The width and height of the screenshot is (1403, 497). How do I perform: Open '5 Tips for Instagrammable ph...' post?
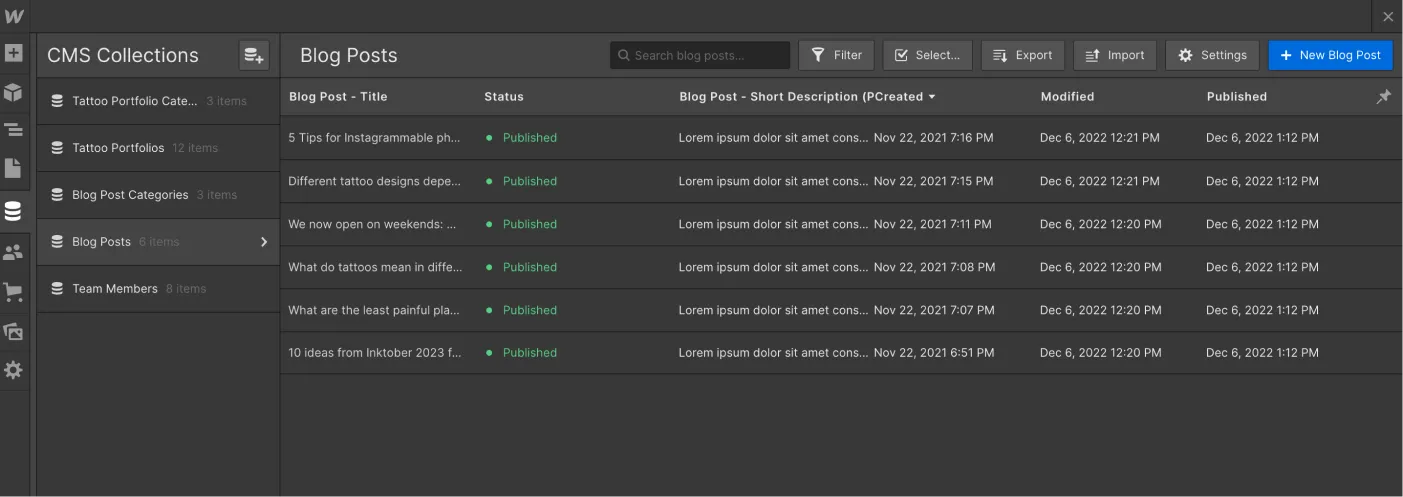[374, 138]
